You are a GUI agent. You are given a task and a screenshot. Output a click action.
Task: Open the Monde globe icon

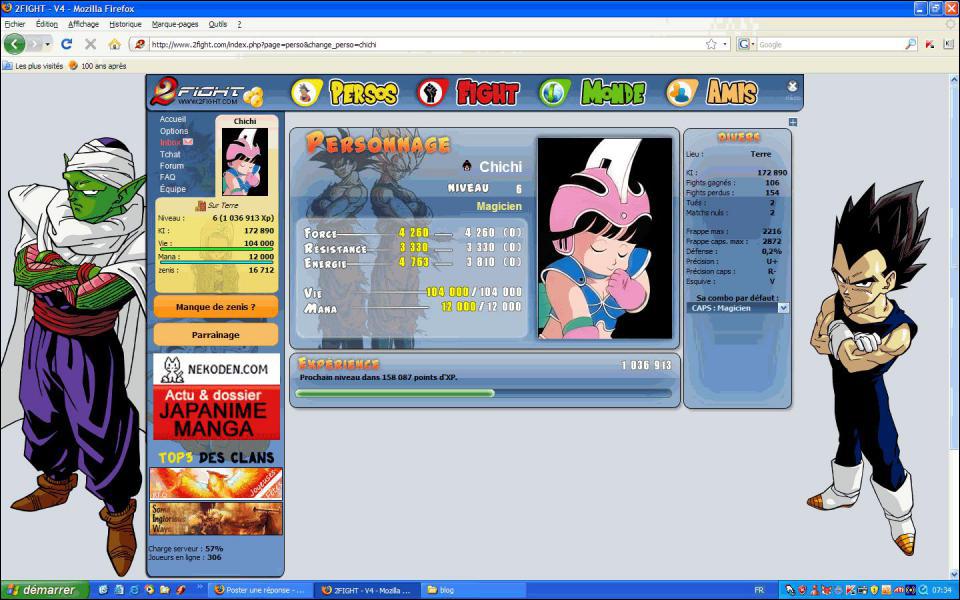(x=554, y=93)
